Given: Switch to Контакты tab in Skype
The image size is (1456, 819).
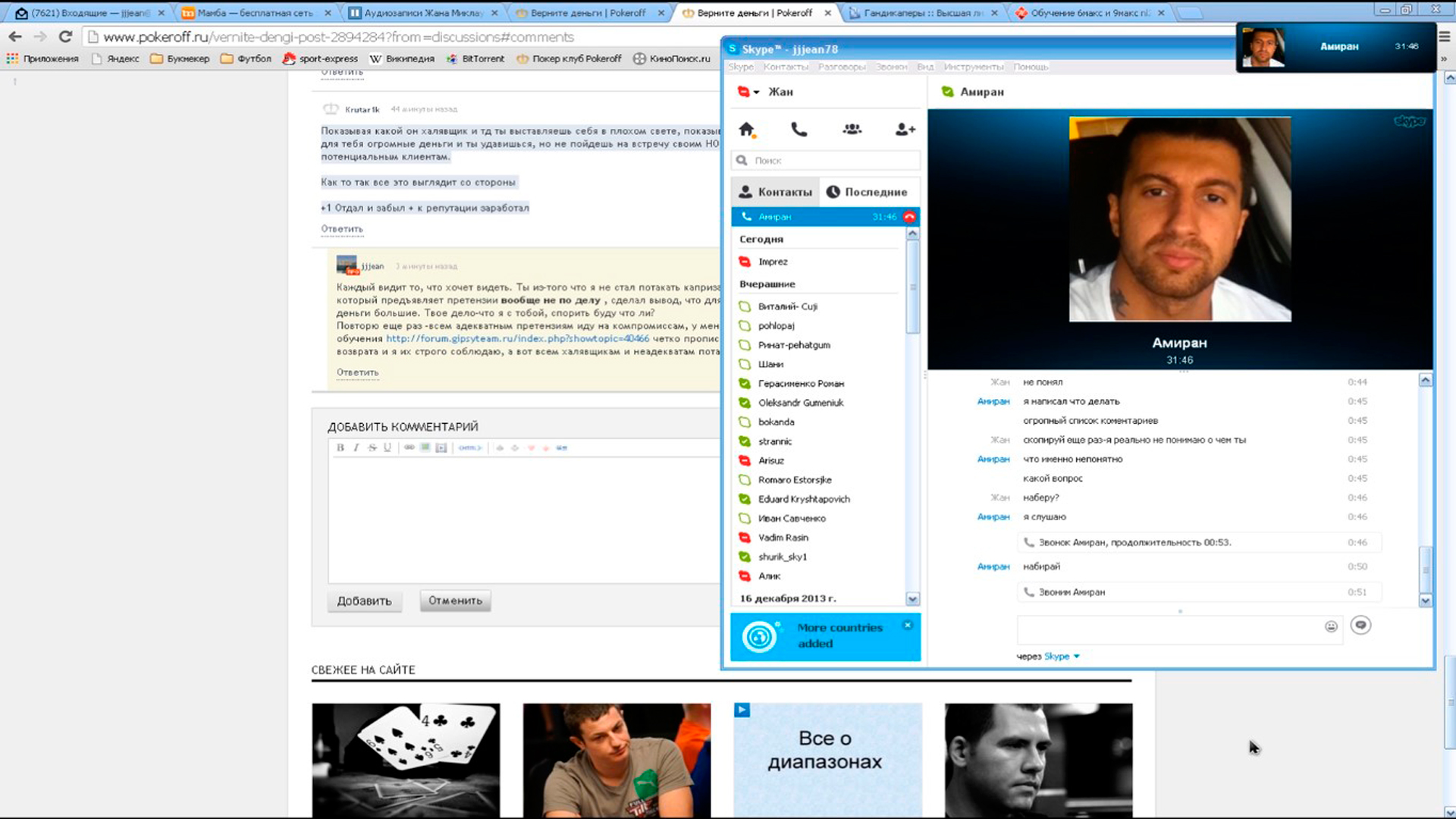Looking at the screenshot, I should [x=775, y=192].
